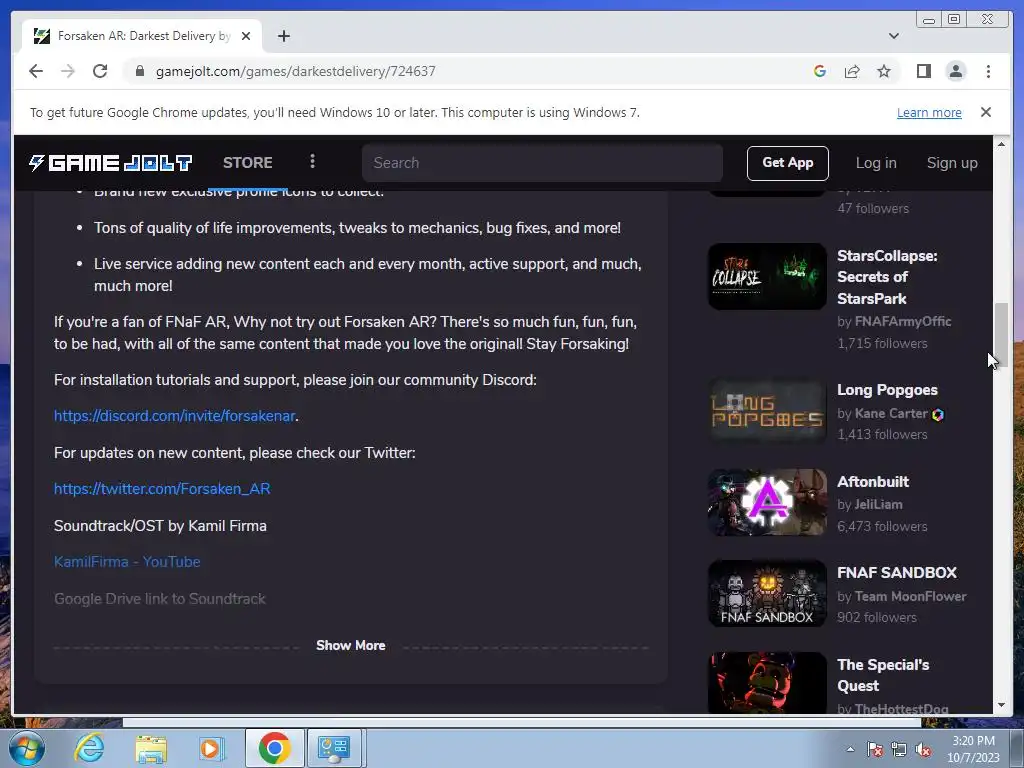
Task: Click the Google icon in address bar
Action: [x=820, y=71]
